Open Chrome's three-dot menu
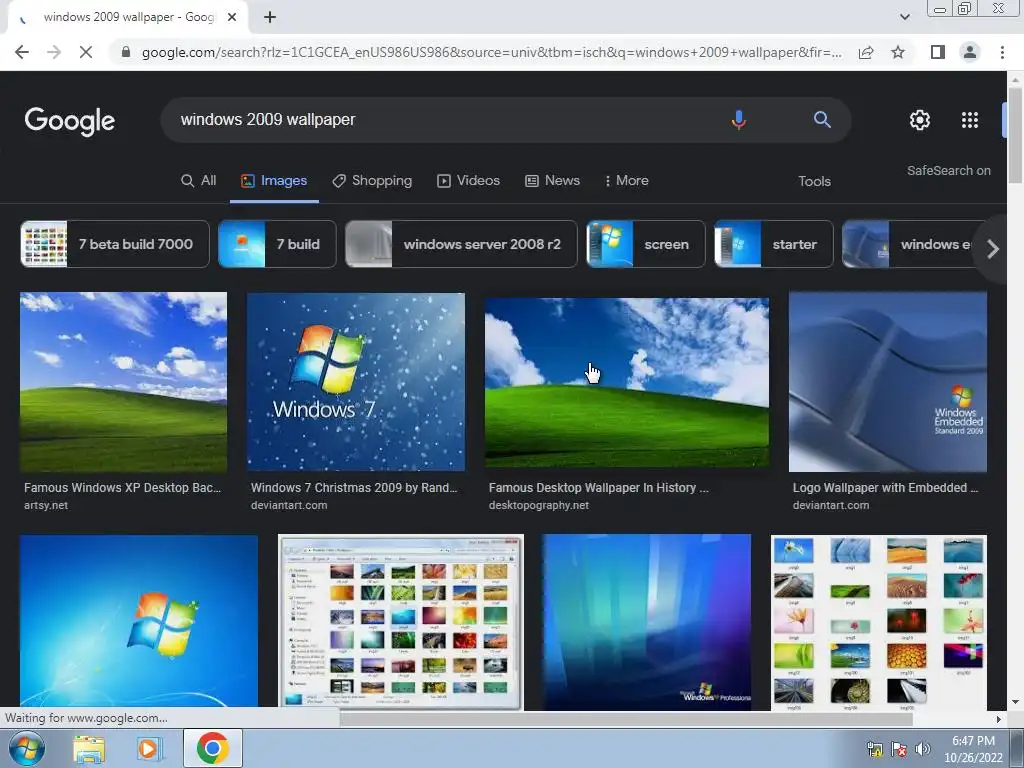Screen dimensions: 1024x768 (x=1002, y=52)
